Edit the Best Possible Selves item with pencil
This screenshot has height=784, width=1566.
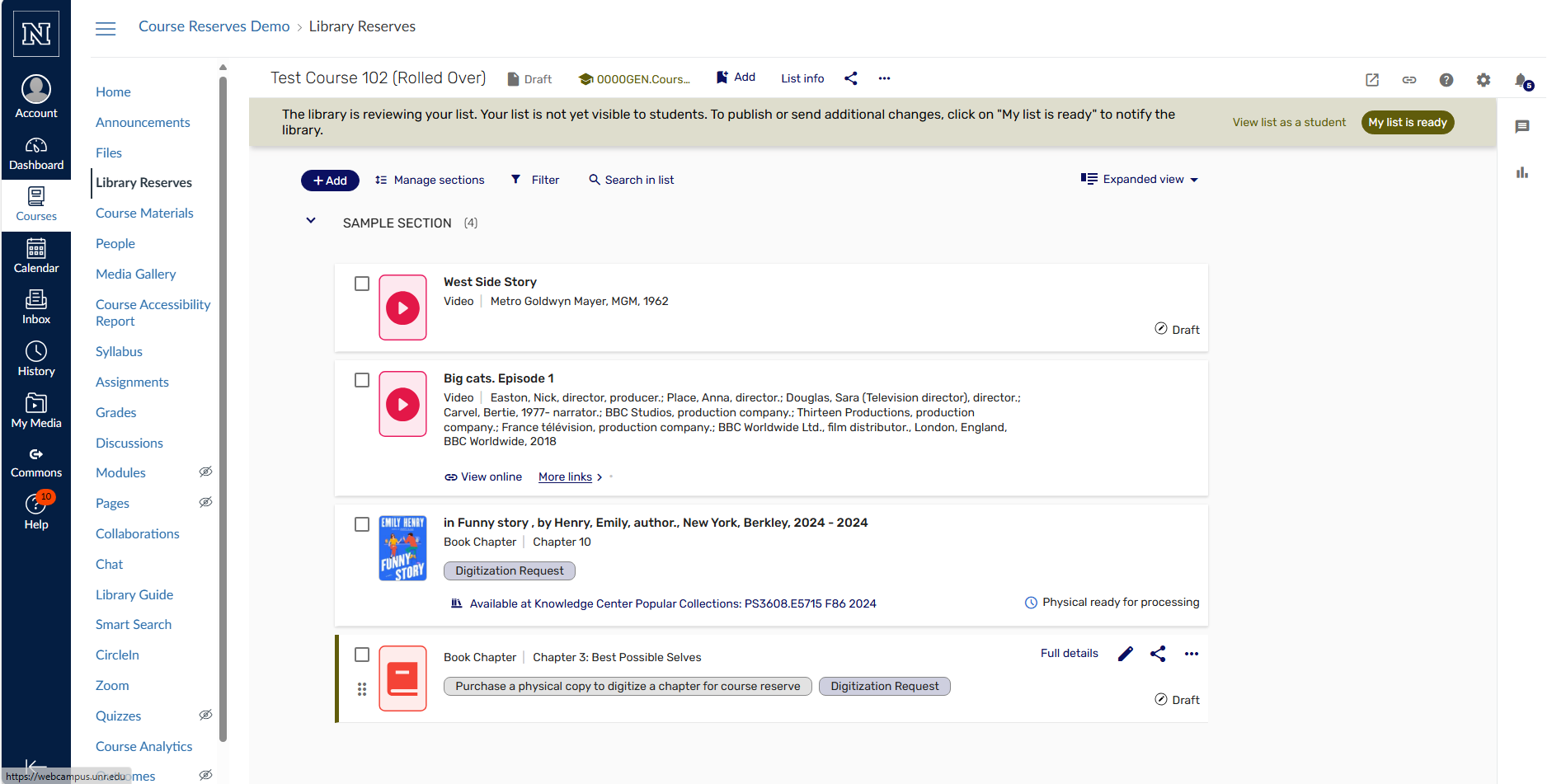(x=1126, y=654)
